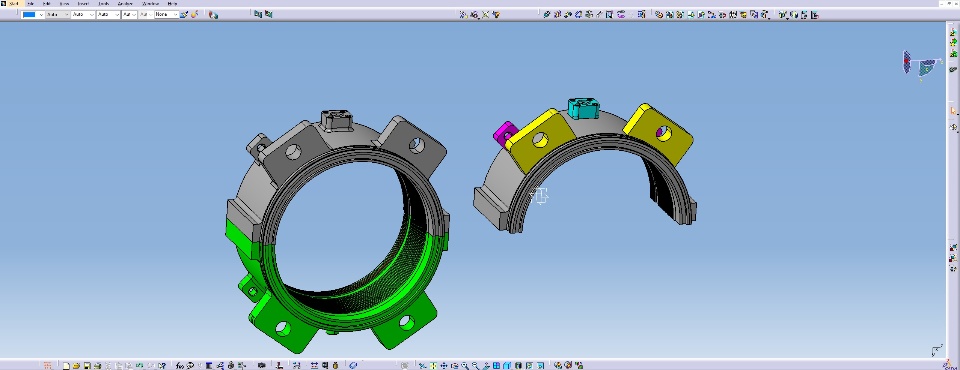The height and width of the screenshot is (370, 960).
Task: Open the Formula f(x) tool
Action: tap(180, 366)
